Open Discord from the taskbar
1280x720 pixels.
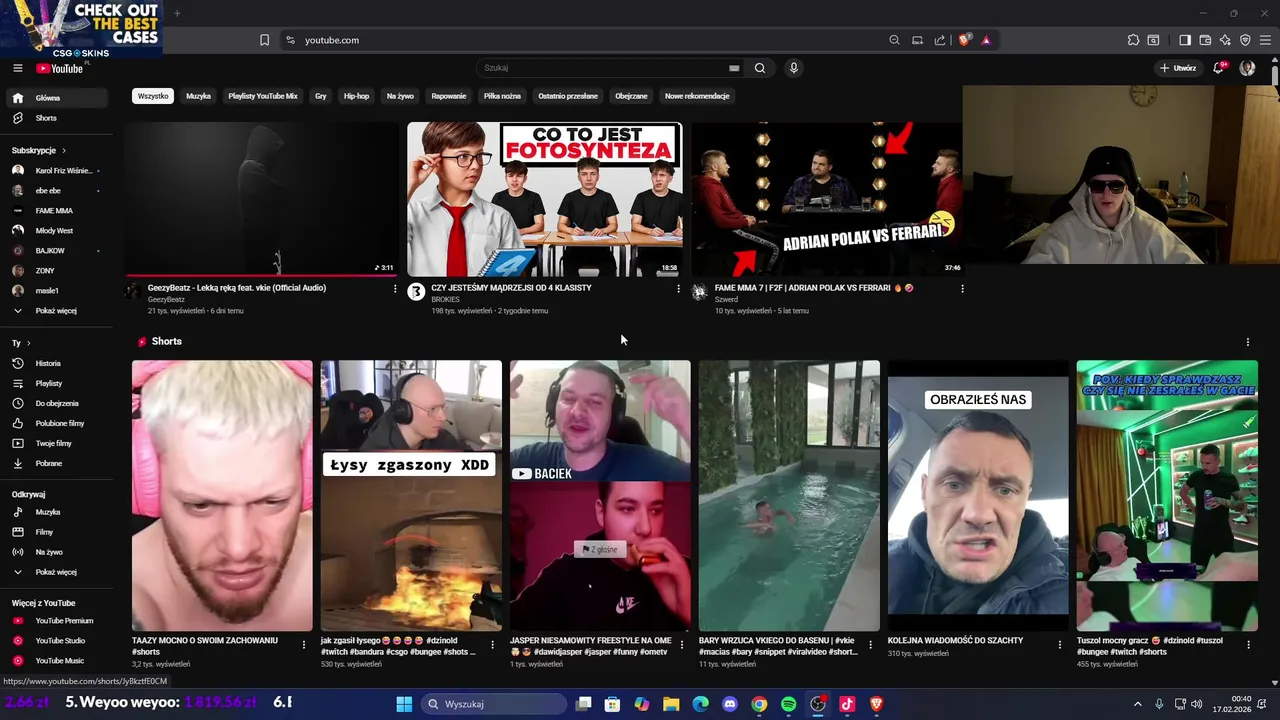point(730,704)
